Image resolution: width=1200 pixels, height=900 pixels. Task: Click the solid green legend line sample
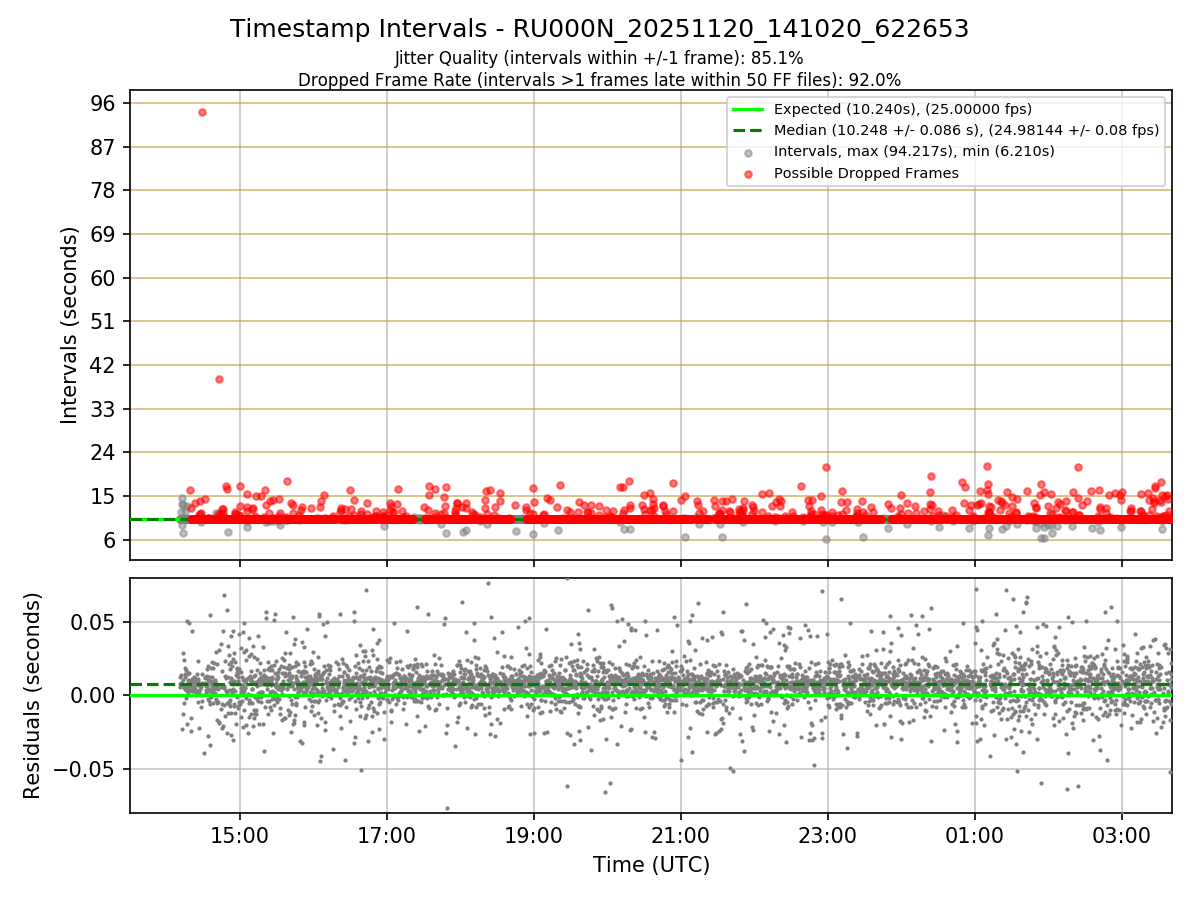pos(748,109)
